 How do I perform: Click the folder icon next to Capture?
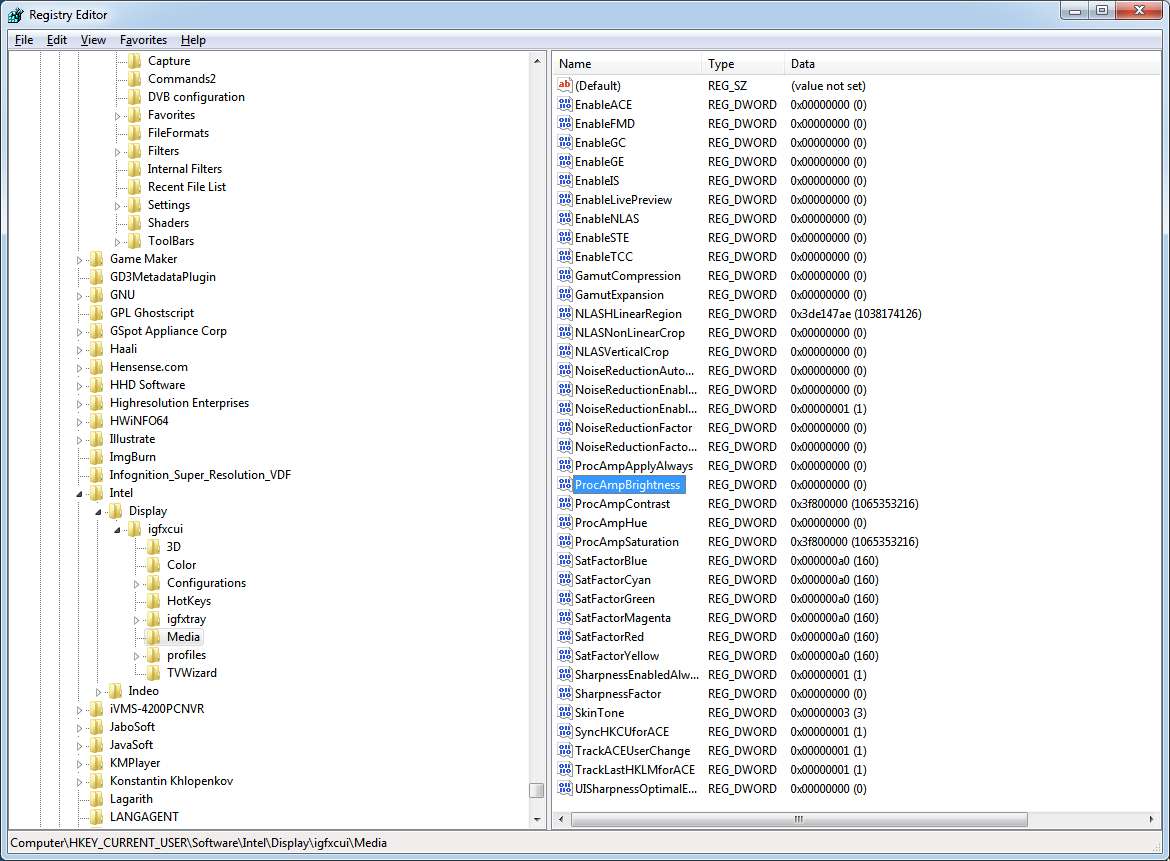(x=134, y=60)
